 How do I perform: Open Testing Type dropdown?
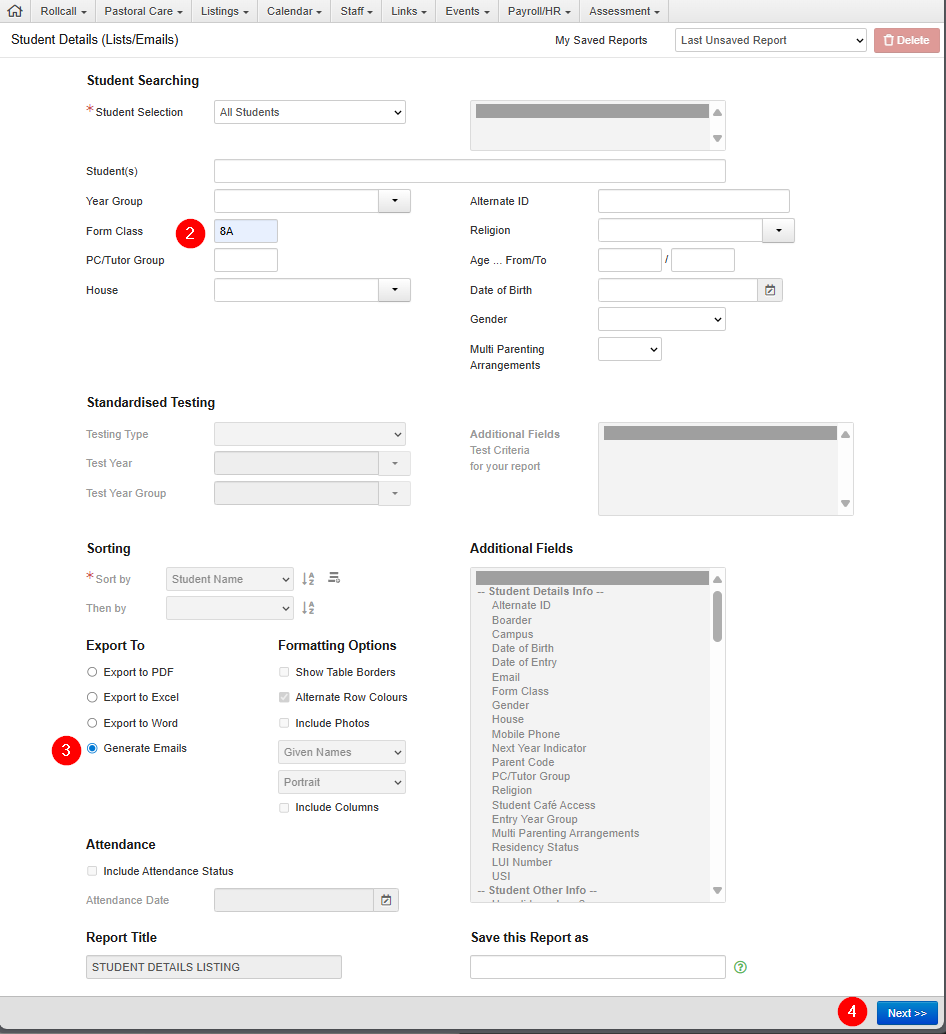[x=310, y=434]
